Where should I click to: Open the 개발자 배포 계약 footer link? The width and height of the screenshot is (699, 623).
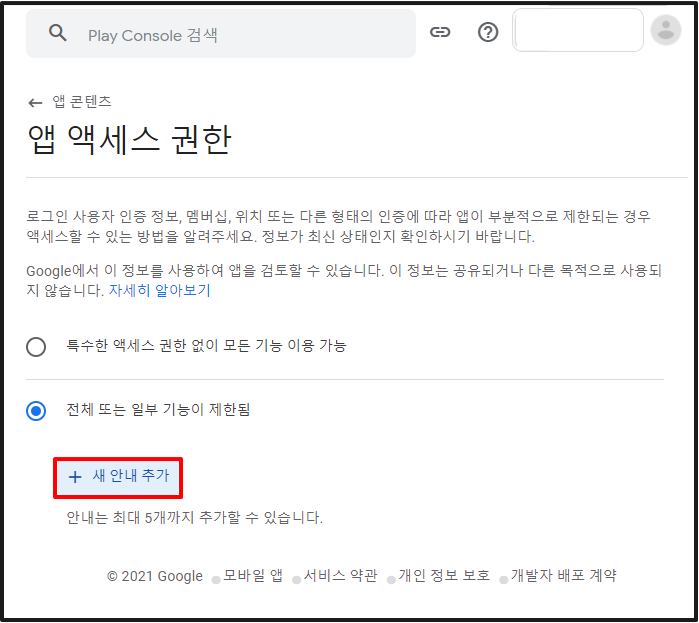pos(563,576)
